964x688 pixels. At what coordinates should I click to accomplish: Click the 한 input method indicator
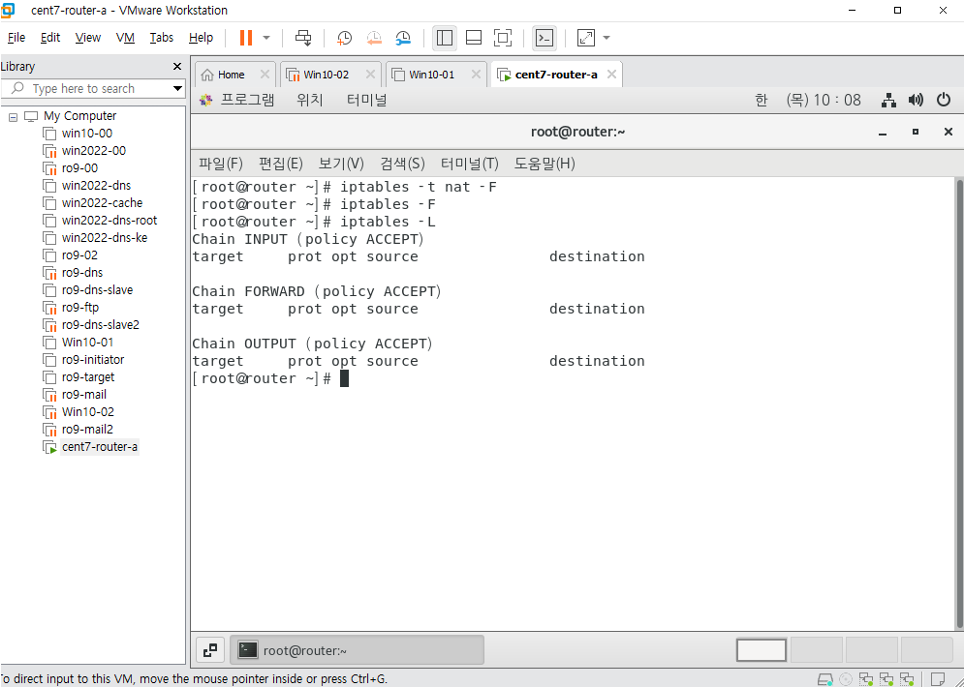coord(761,100)
